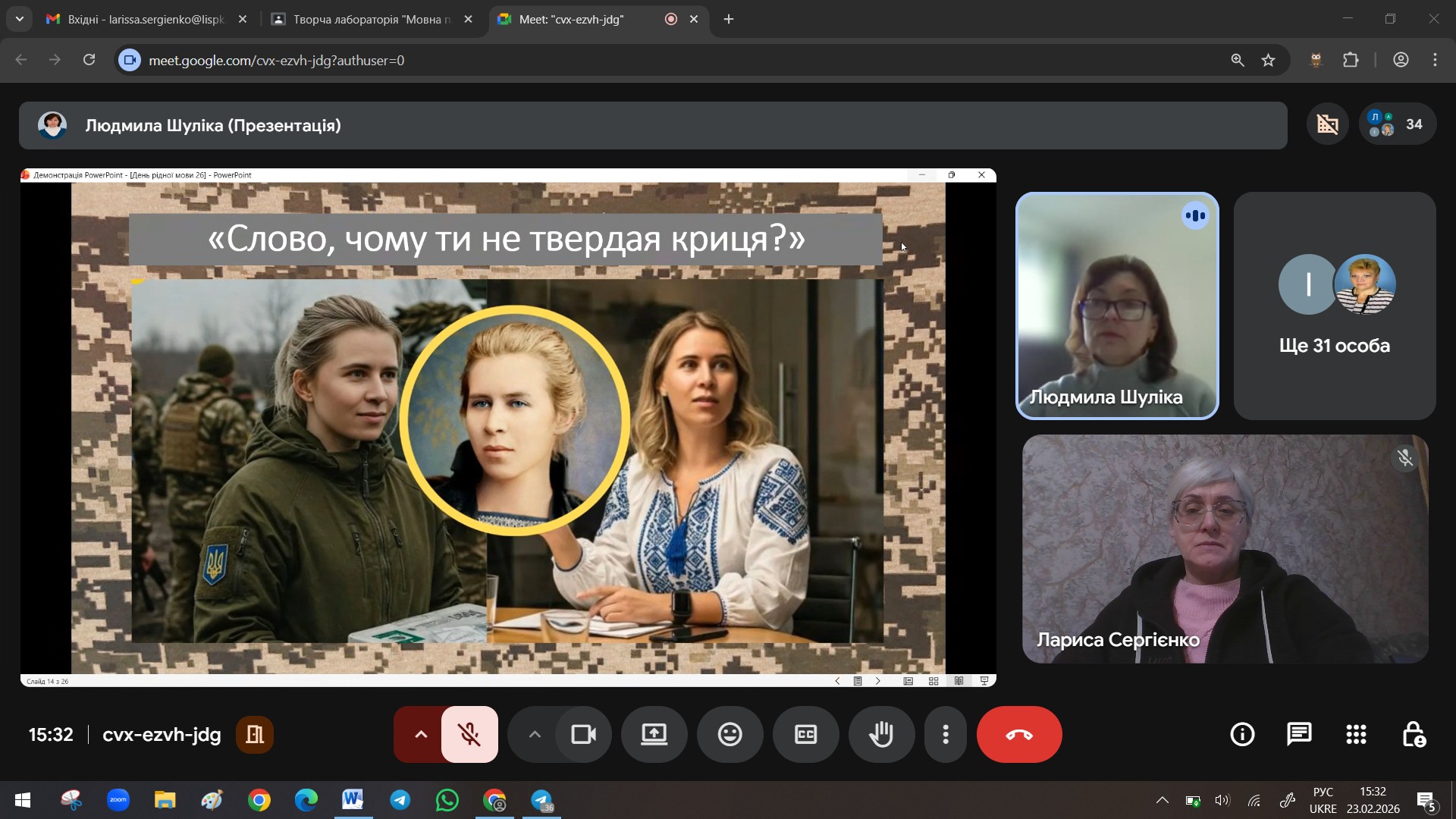
Task: Open the in-call chat panel
Action: tap(1299, 734)
